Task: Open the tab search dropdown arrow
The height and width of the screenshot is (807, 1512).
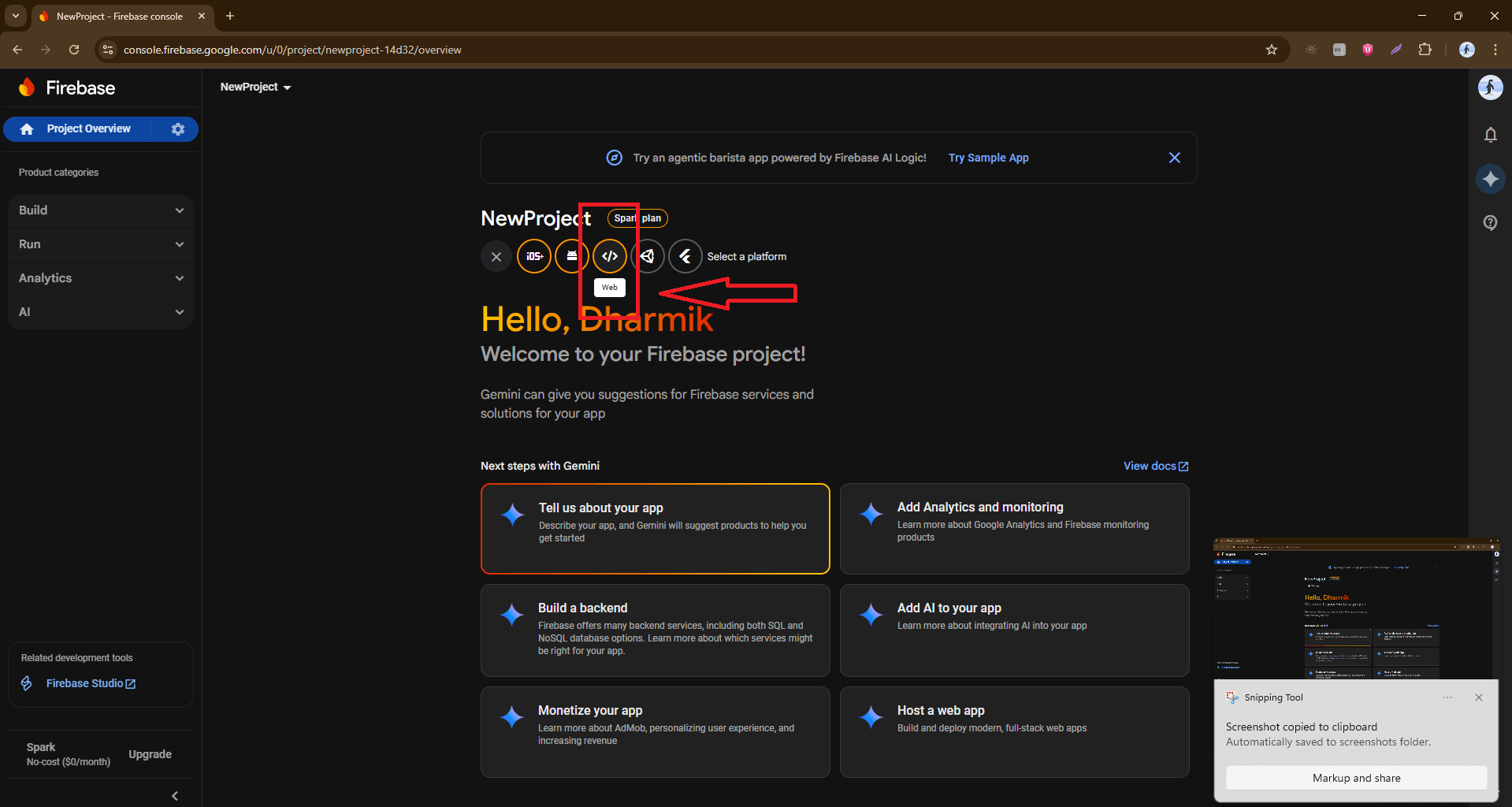Action: [x=16, y=16]
